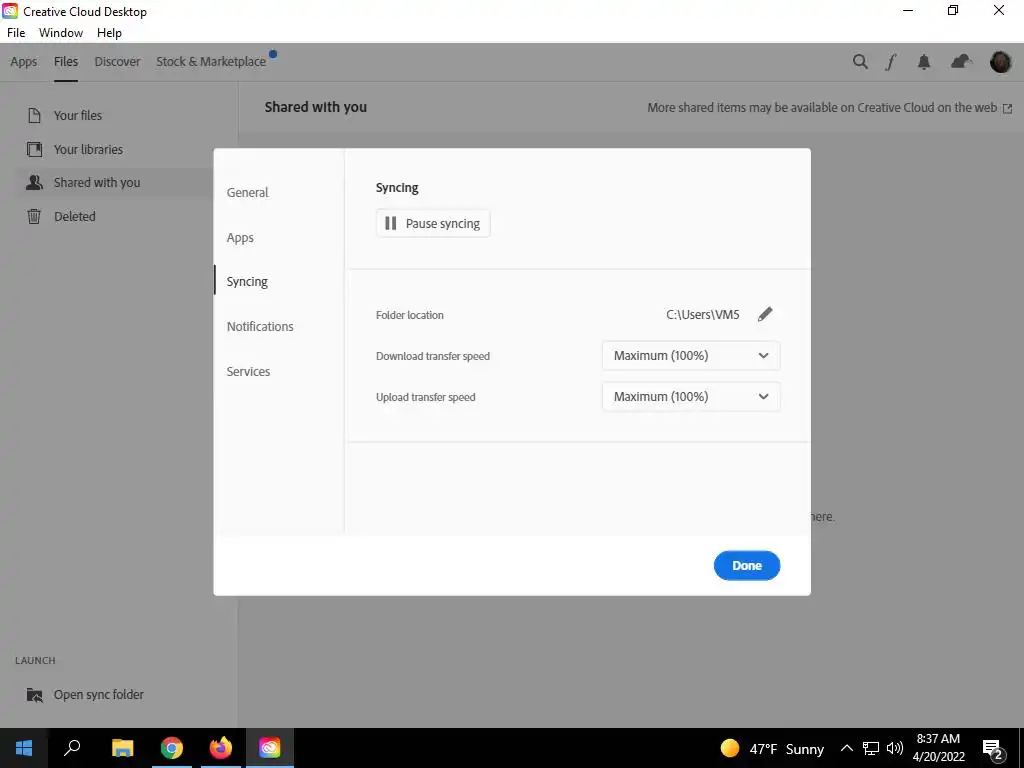Open the Window menu

click(61, 33)
